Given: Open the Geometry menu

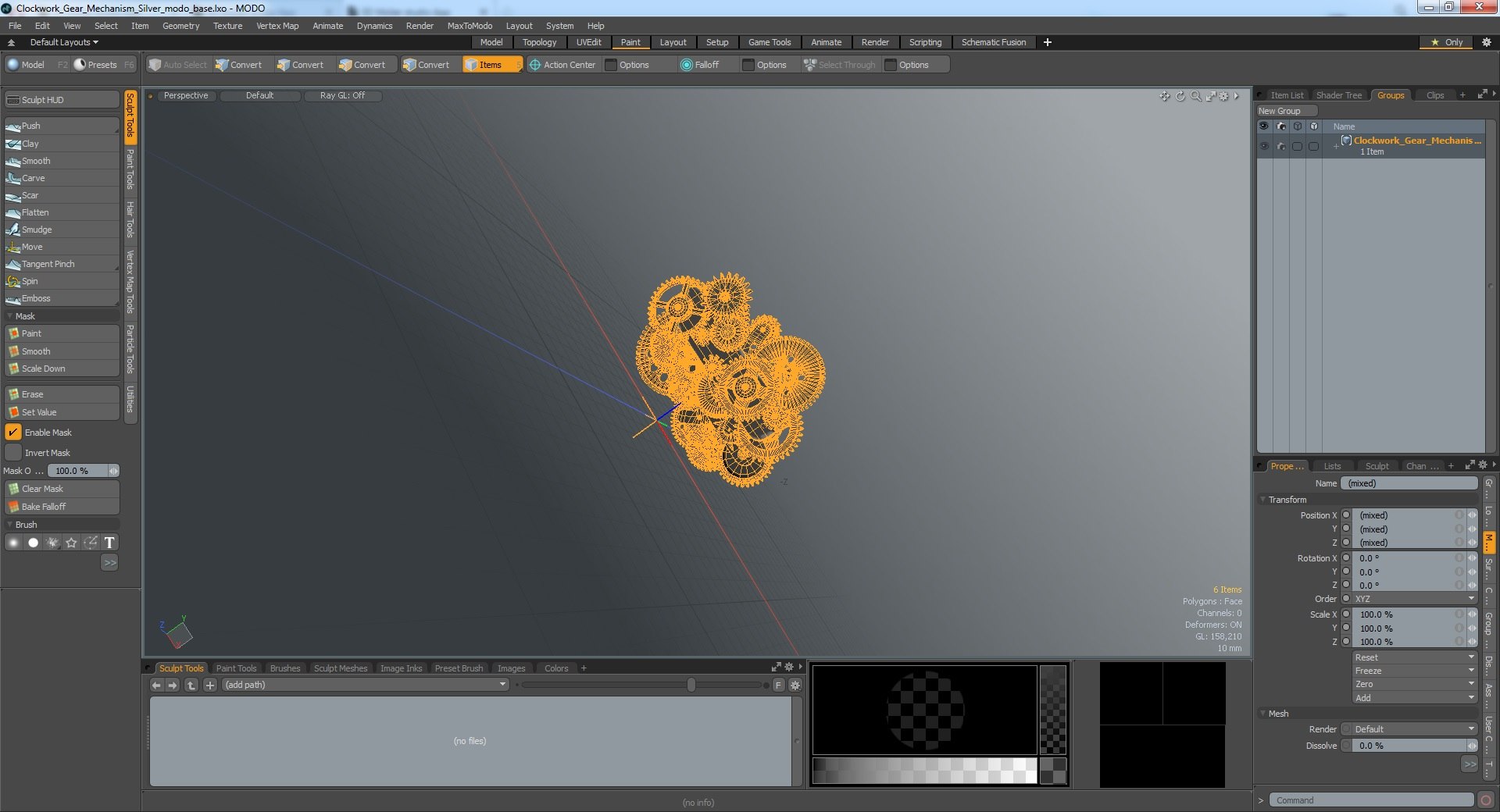Looking at the screenshot, I should pyautogui.click(x=180, y=26).
